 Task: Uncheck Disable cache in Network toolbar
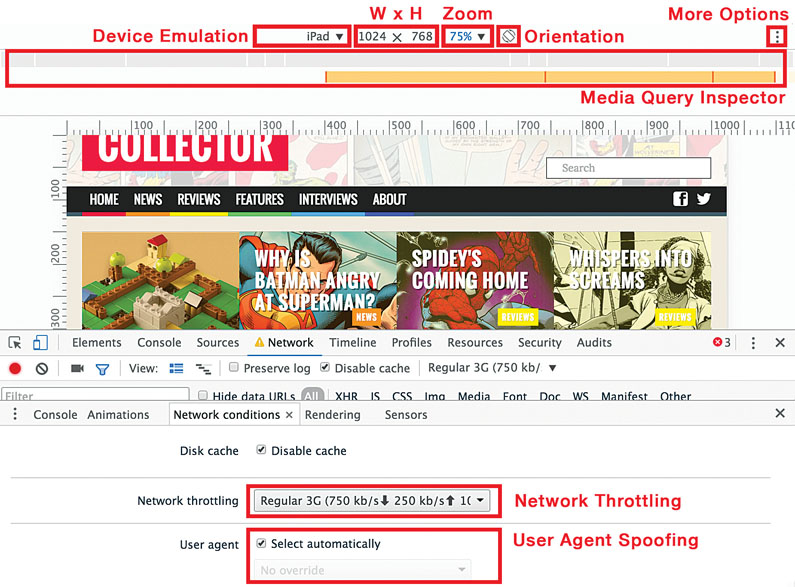(x=325, y=367)
